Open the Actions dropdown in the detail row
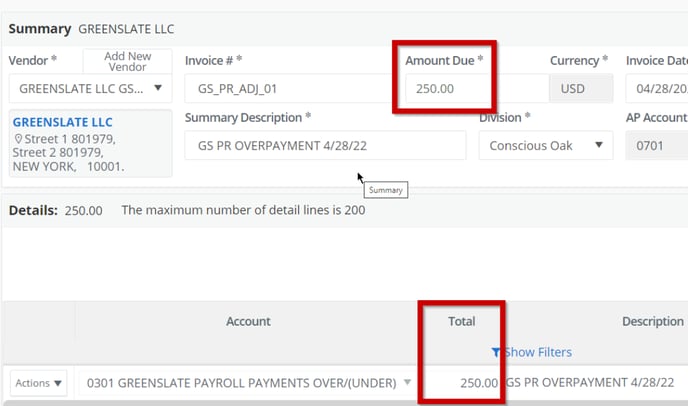Image resolution: width=688 pixels, height=406 pixels. pyautogui.click(x=39, y=383)
